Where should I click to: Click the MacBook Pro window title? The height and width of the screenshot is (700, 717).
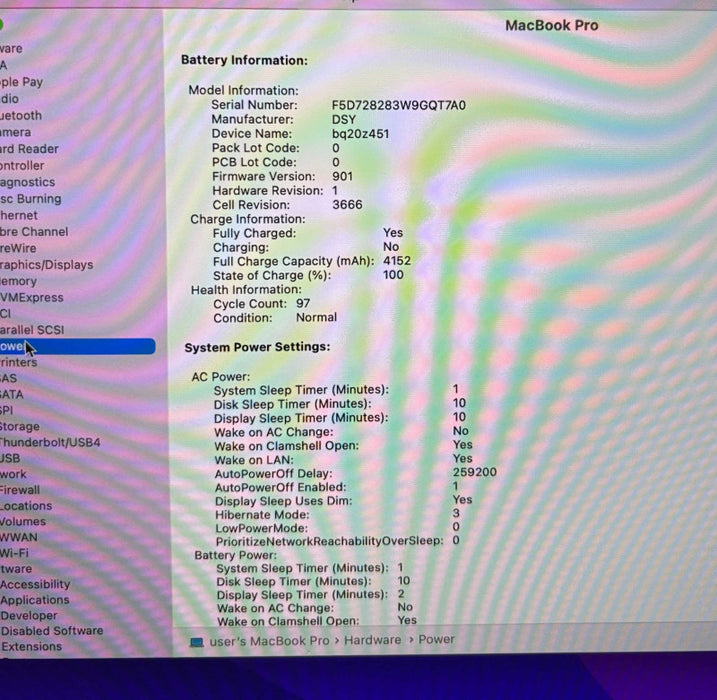click(551, 25)
